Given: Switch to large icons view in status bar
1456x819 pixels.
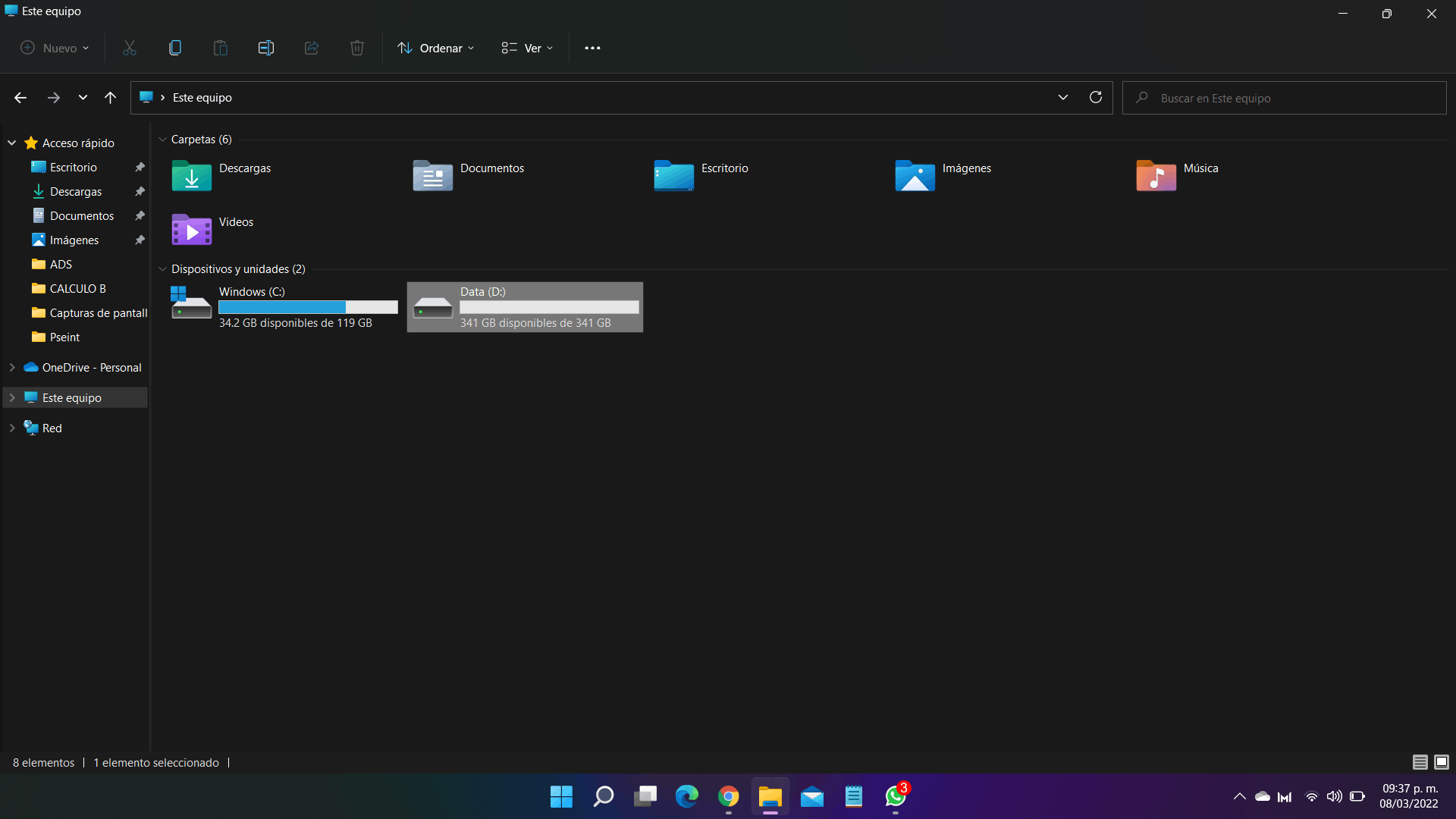Looking at the screenshot, I should (x=1442, y=762).
